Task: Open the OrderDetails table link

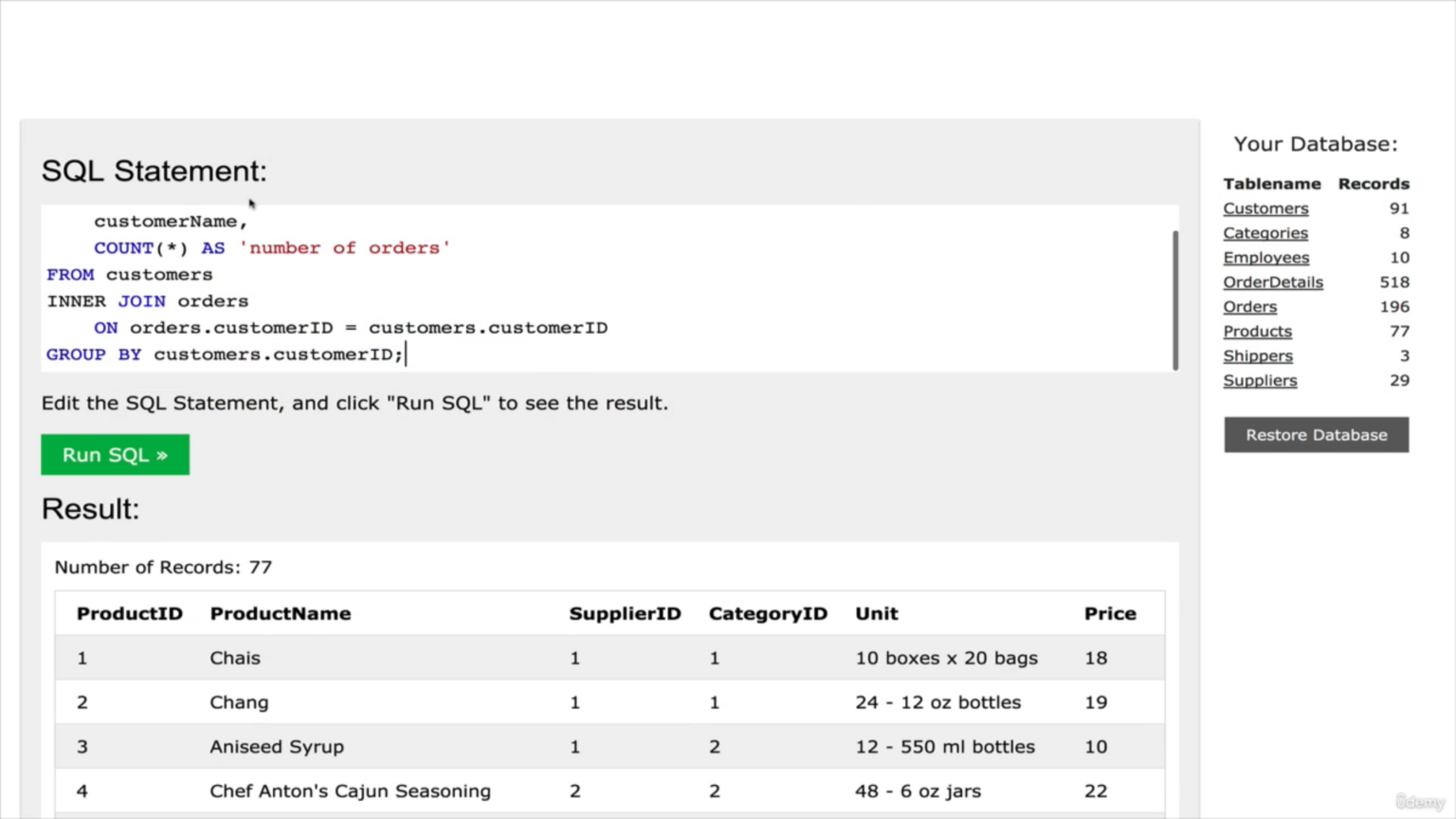Action: 1272,282
